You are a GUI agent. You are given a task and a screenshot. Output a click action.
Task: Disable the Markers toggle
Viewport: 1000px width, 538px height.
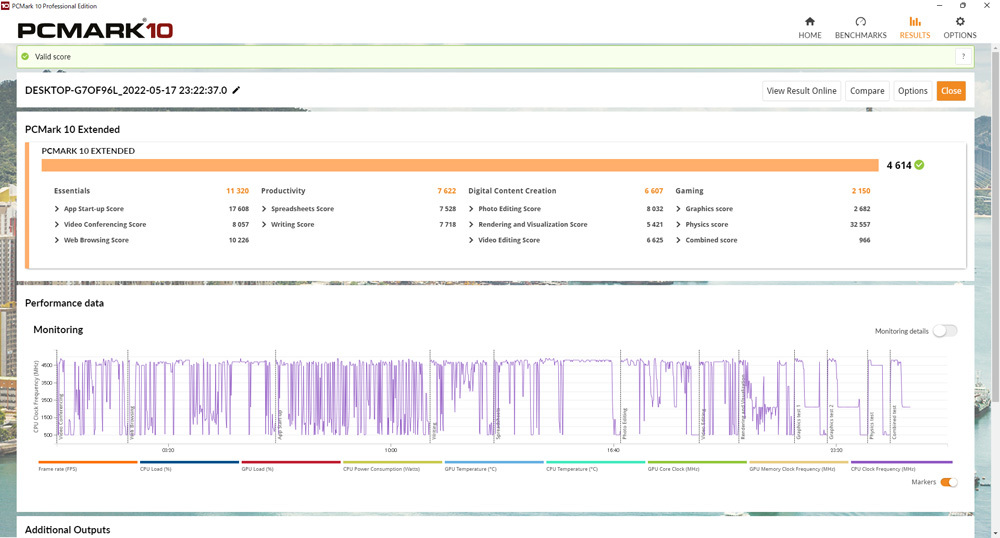[949, 482]
